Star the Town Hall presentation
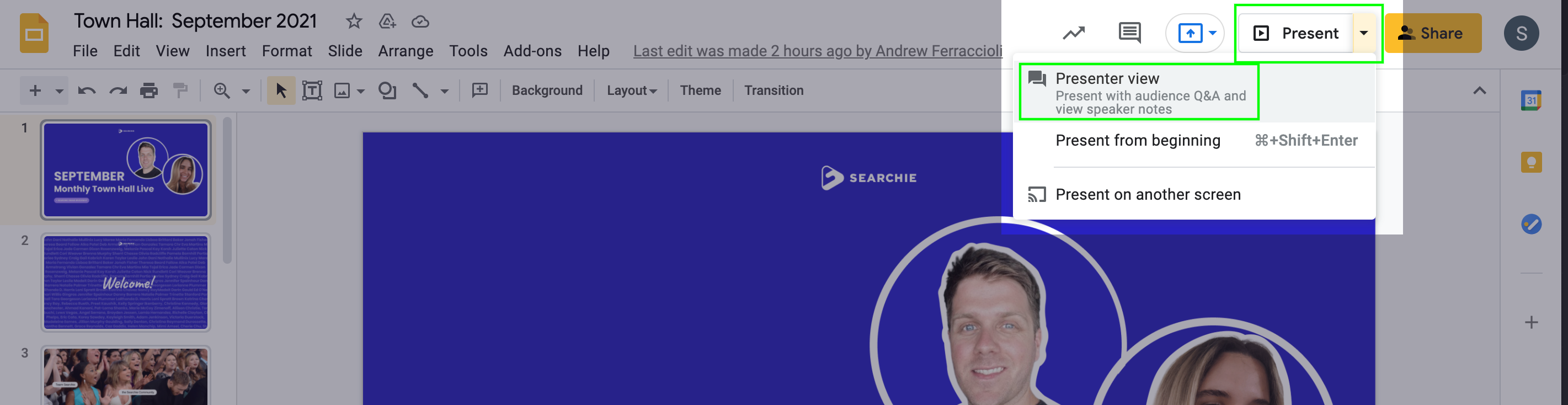Viewport: 1568px width, 405px height. (x=354, y=22)
